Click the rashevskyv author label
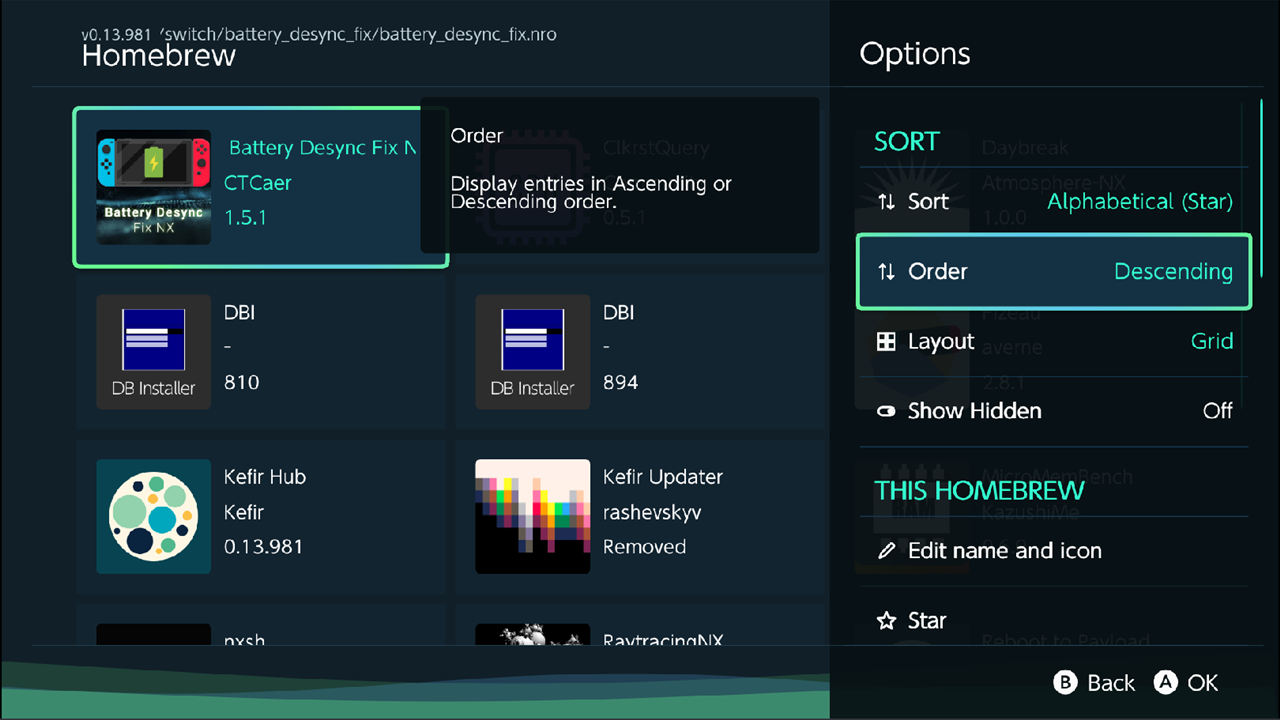This screenshot has height=720, width=1280. (652, 512)
